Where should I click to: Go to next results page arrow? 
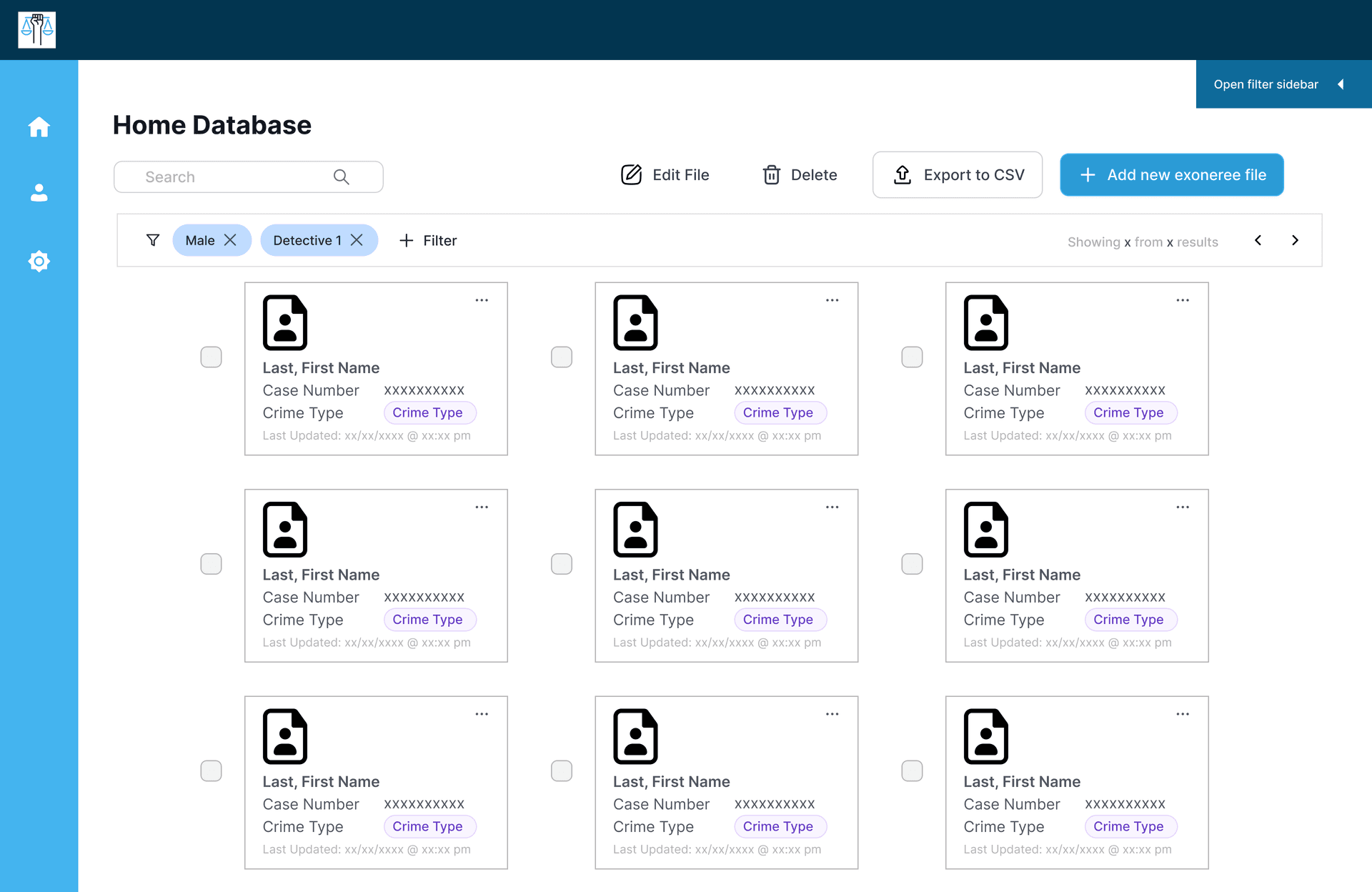(1295, 240)
